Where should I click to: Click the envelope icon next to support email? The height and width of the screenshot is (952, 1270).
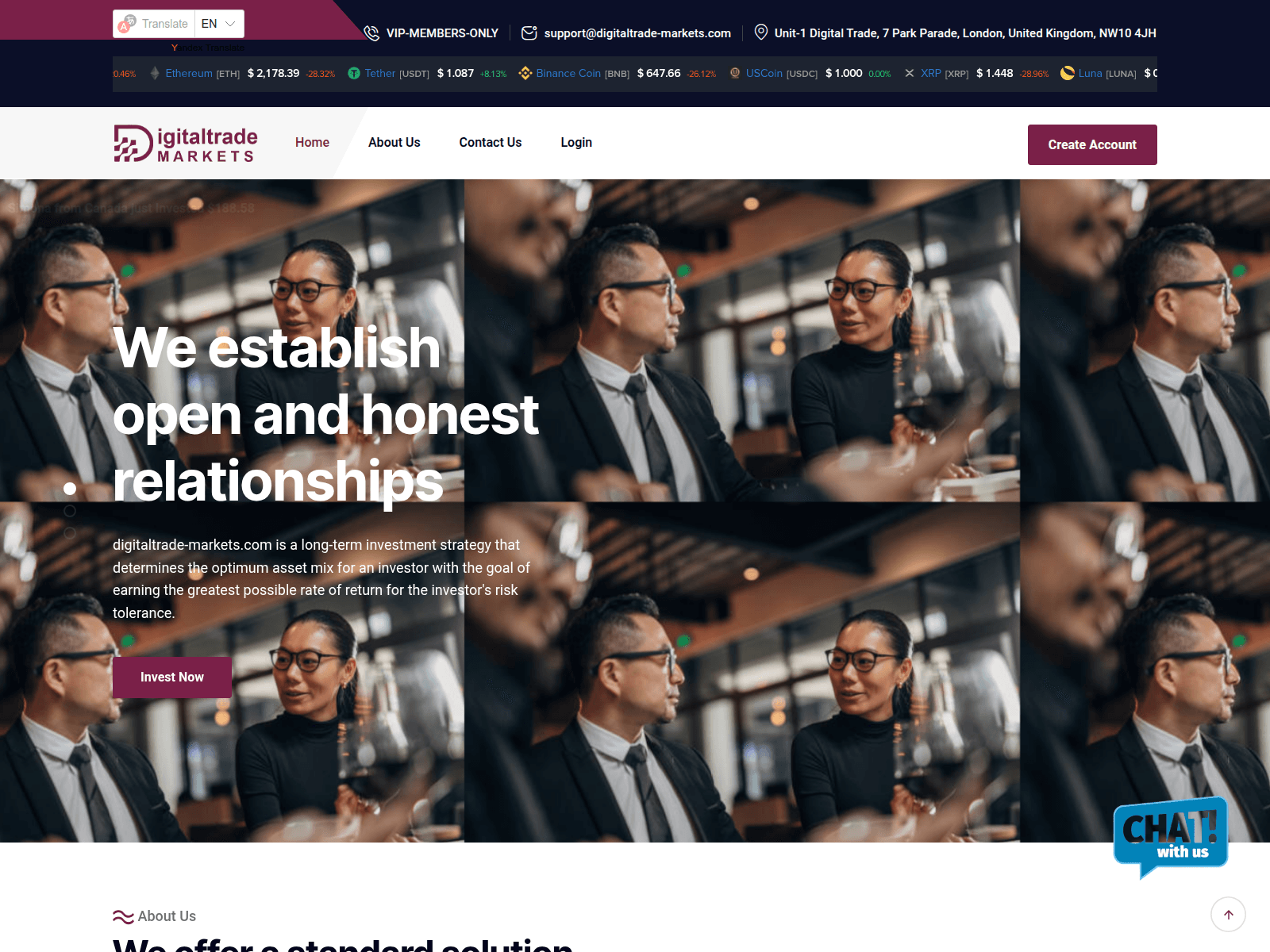(529, 33)
